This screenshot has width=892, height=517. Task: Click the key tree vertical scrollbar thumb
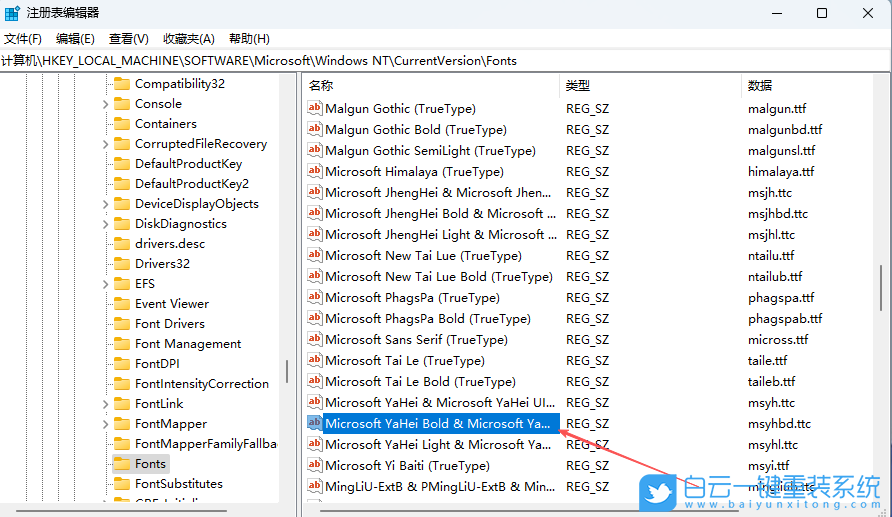(287, 371)
